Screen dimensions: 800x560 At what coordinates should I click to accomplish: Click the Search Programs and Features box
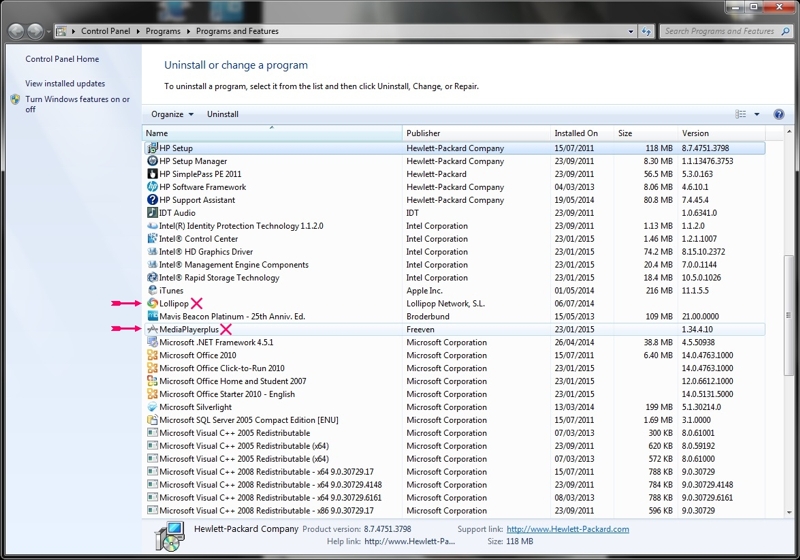pyautogui.click(x=720, y=31)
